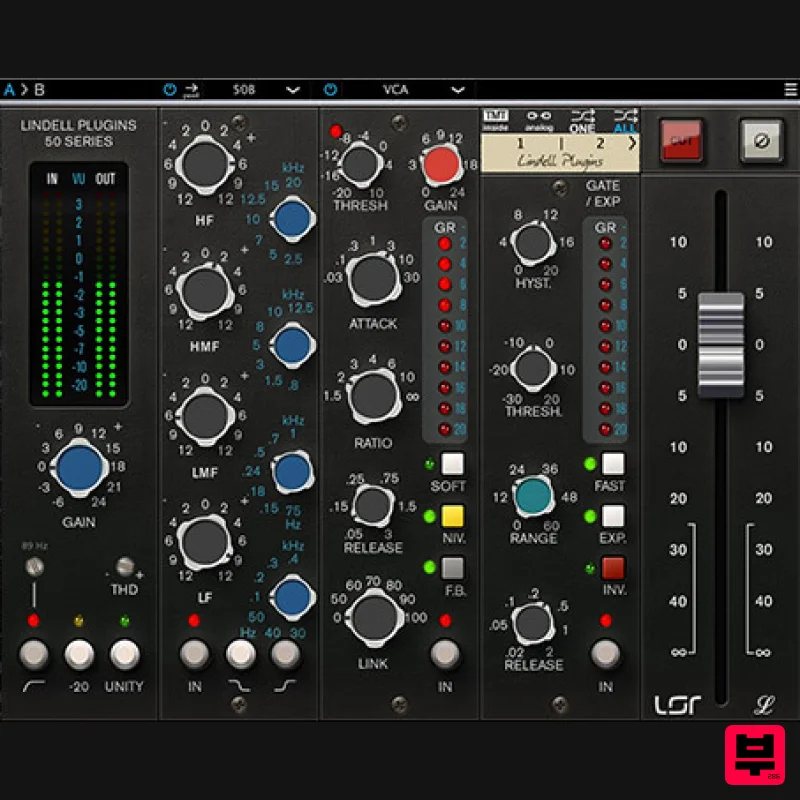
Task: Click the gate THRESH. knob
Action: pyautogui.click(x=533, y=369)
